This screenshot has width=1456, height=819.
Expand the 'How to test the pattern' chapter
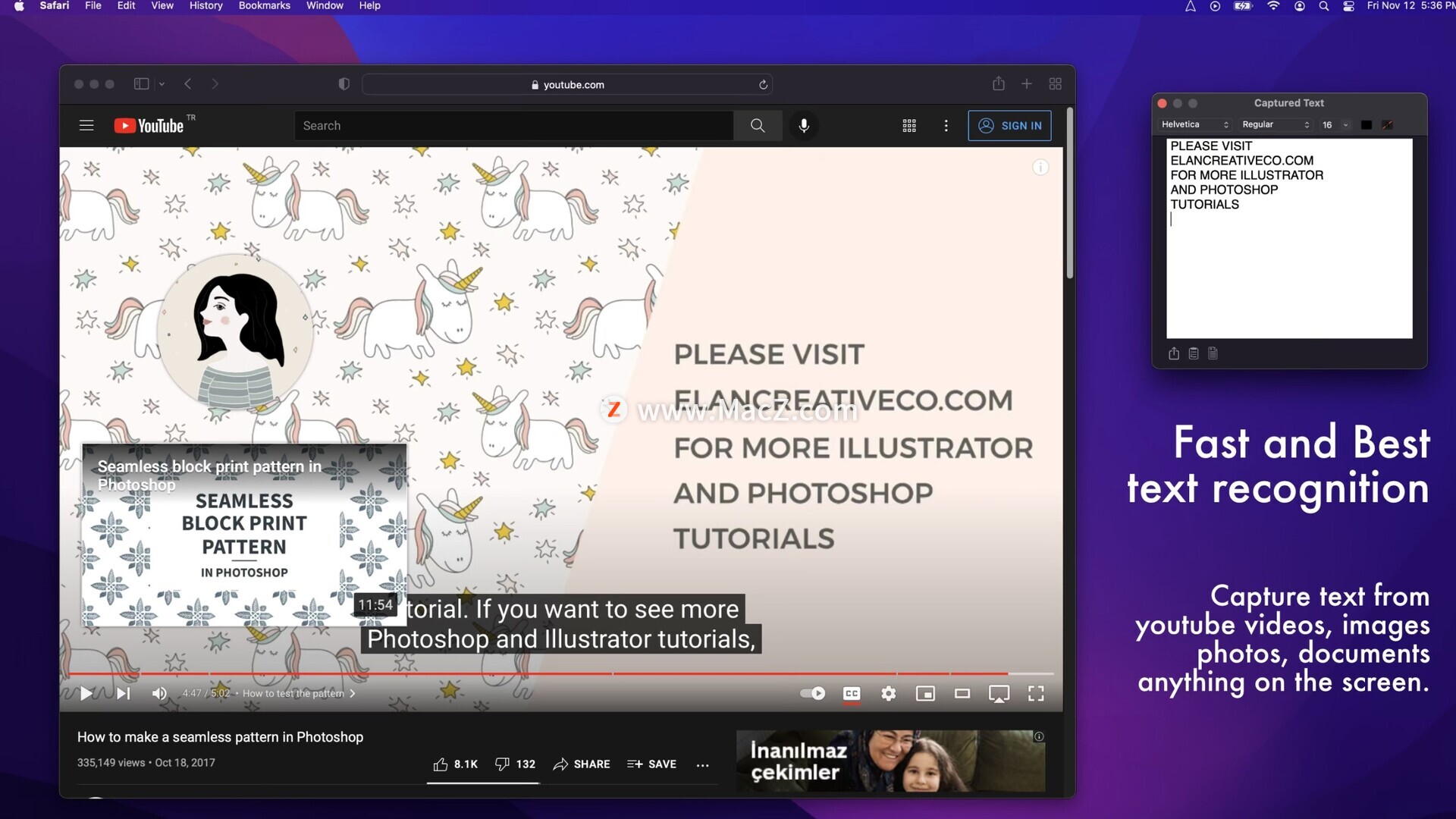pyautogui.click(x=299, y=694)
